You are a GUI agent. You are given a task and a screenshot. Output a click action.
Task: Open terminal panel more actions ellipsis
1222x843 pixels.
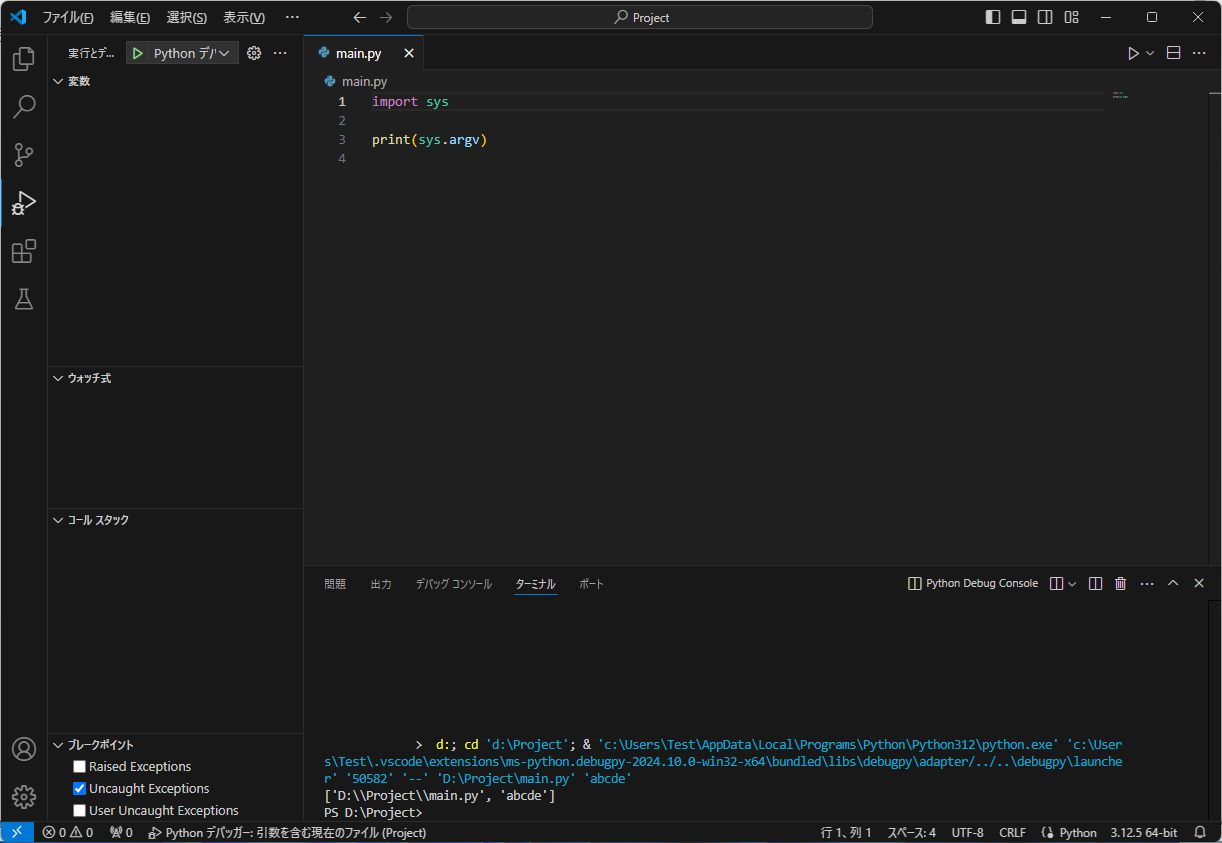point(1147,583)
